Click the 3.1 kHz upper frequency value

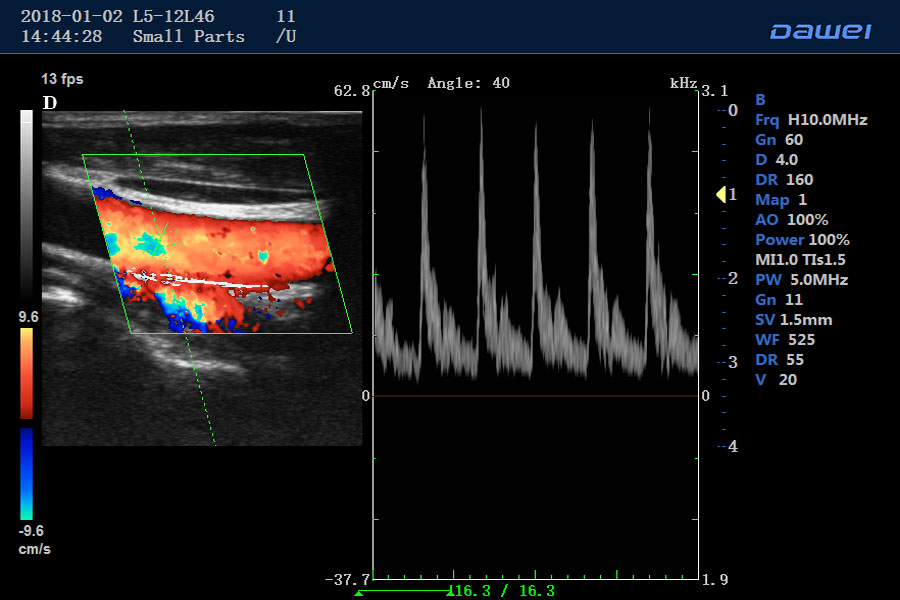[715, 91]
